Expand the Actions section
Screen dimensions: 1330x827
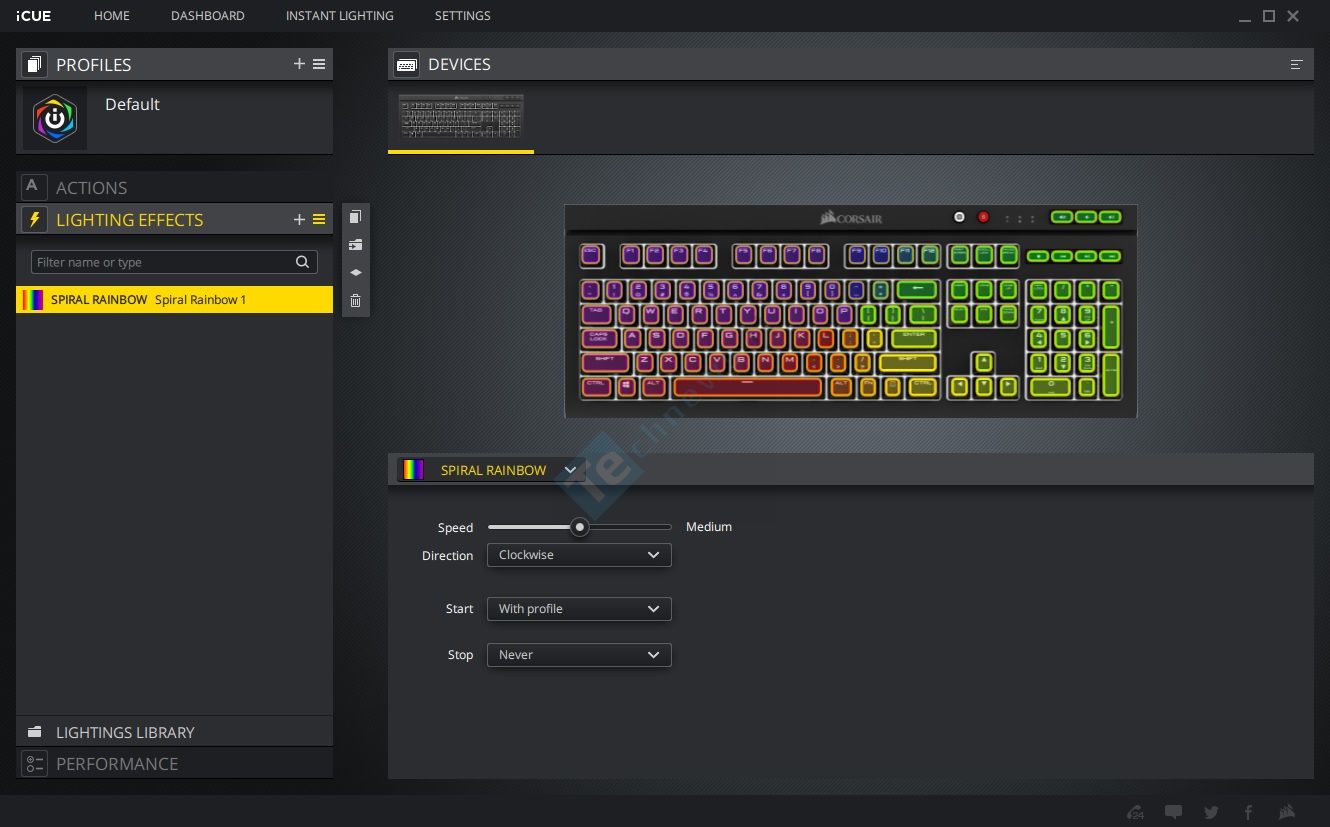(174, 187)
